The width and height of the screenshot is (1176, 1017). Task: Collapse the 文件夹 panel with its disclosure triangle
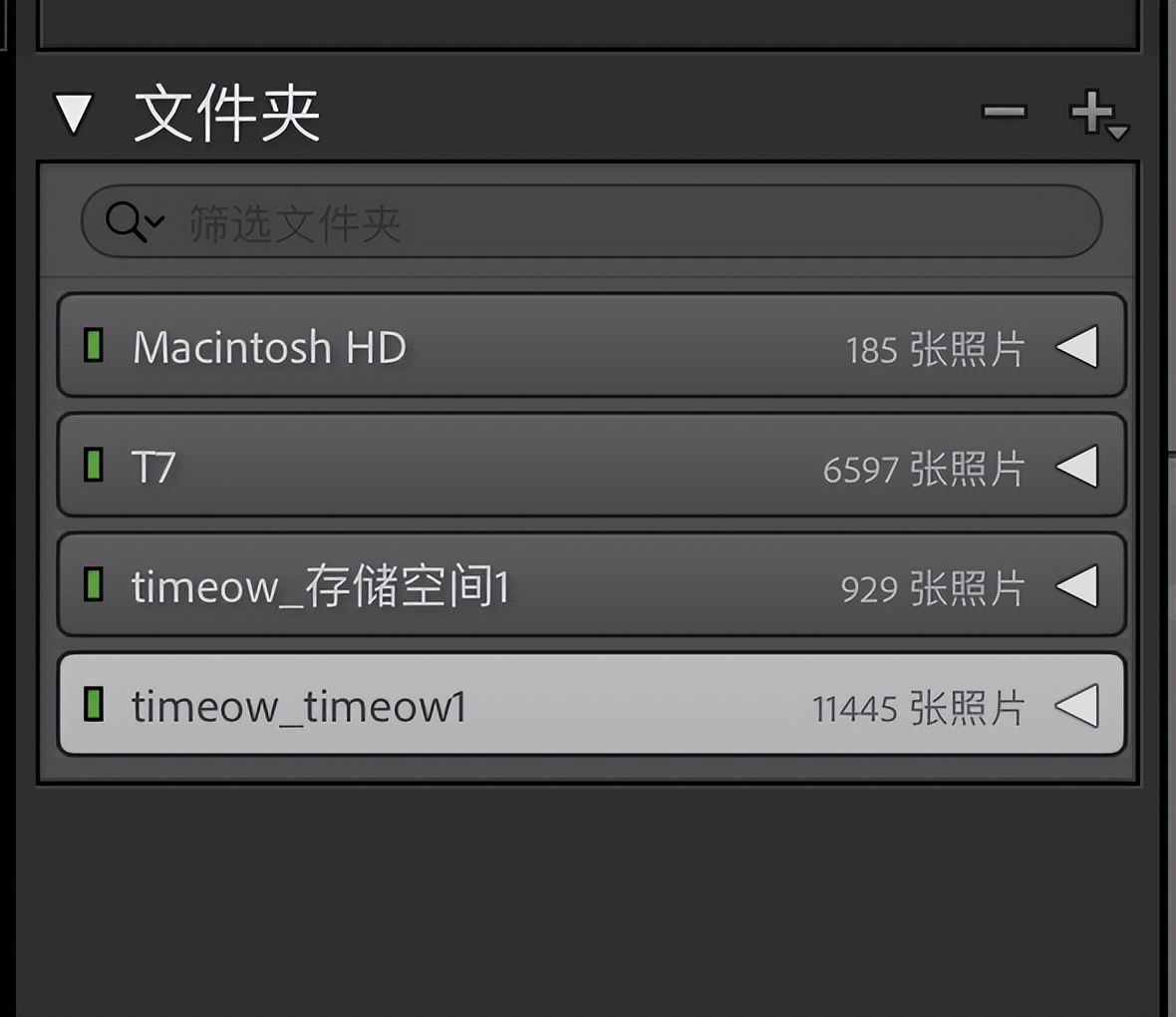[75, 114]
